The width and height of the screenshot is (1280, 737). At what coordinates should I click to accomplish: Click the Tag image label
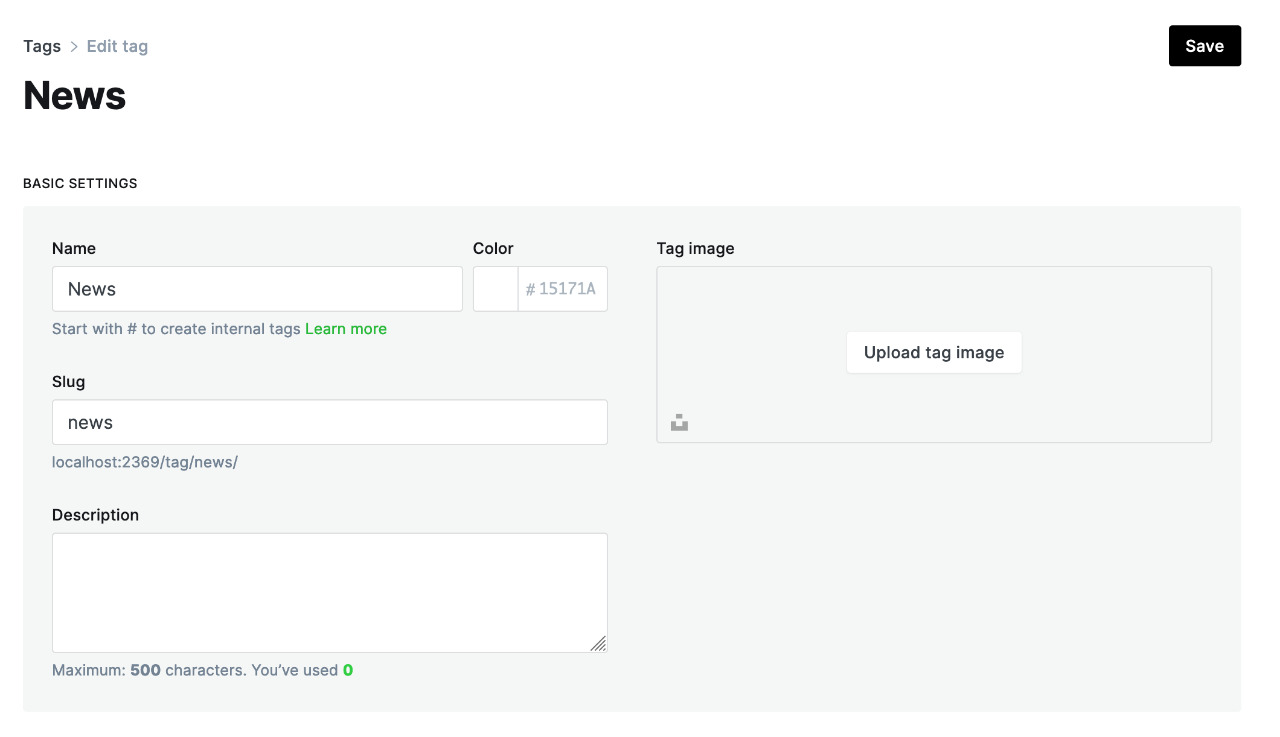696,248
